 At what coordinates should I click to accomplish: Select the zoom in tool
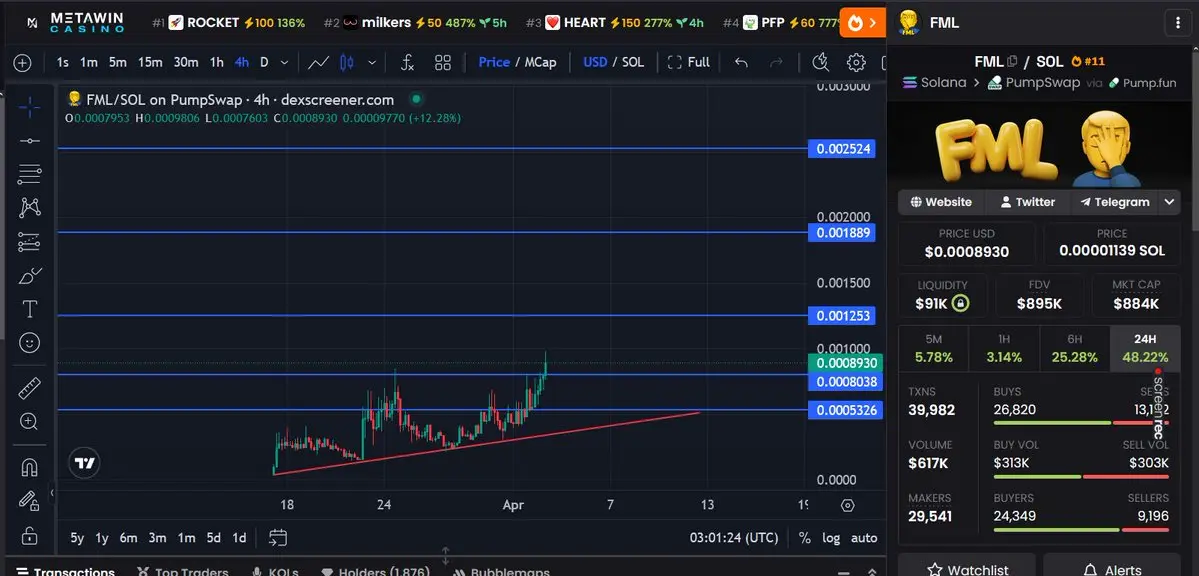point(29,421)
